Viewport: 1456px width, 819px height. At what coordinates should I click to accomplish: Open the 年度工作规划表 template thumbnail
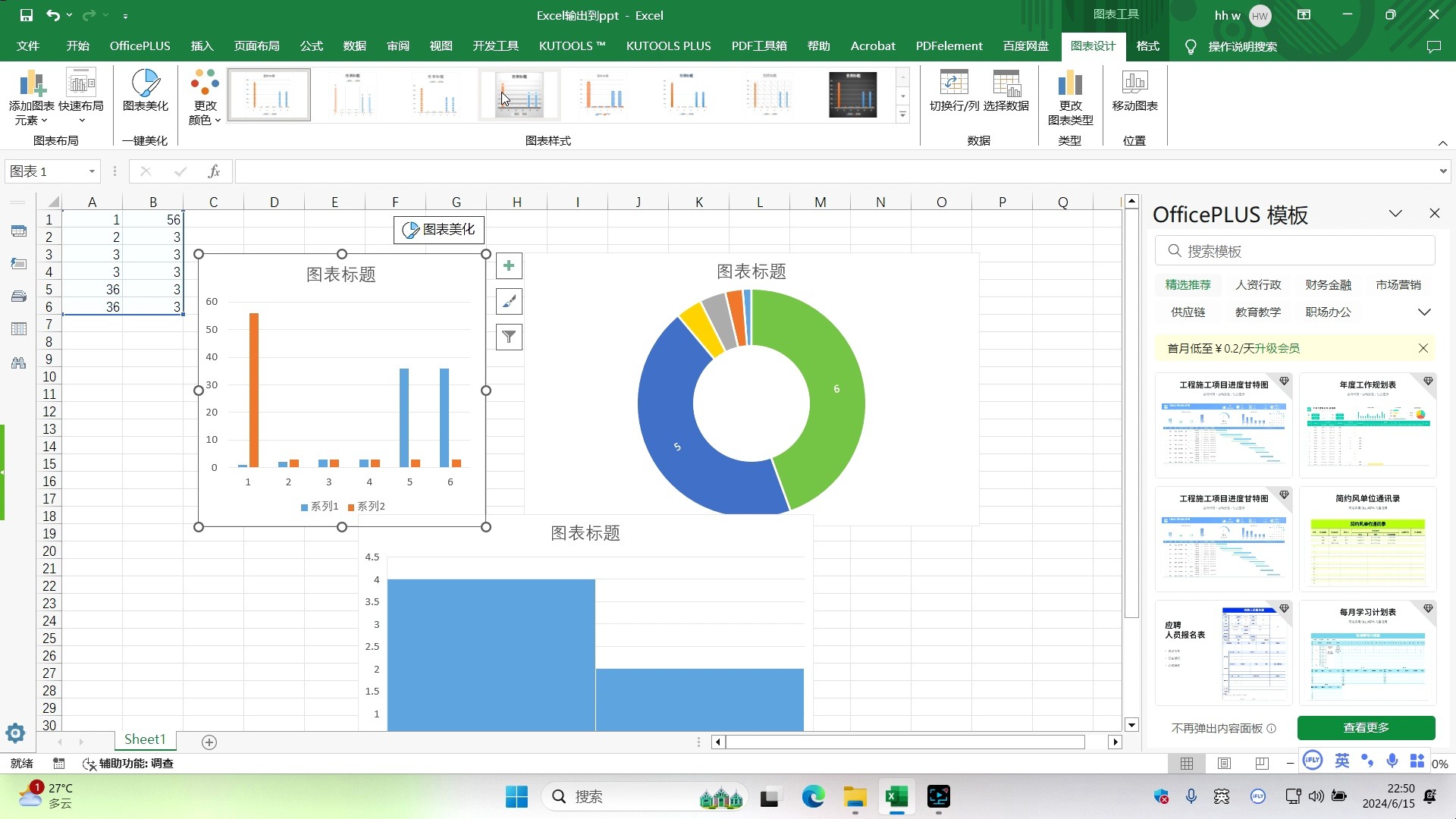(x=1367, y=426)
